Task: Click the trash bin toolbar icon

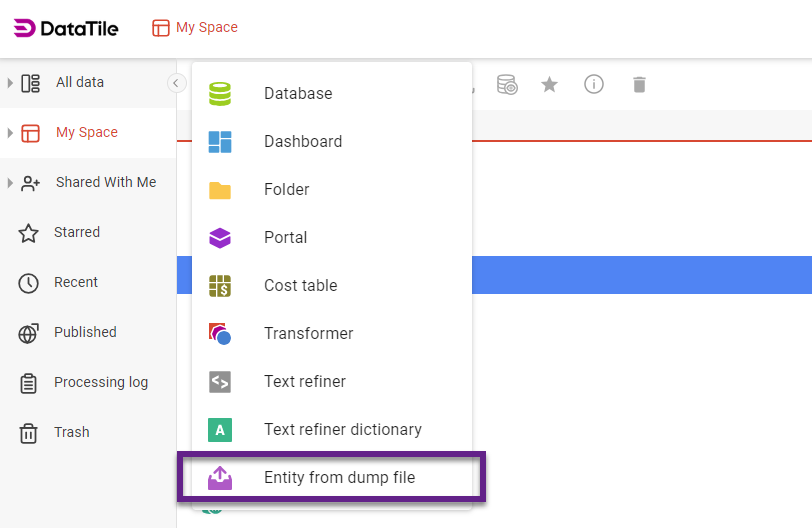Action: 639,85
